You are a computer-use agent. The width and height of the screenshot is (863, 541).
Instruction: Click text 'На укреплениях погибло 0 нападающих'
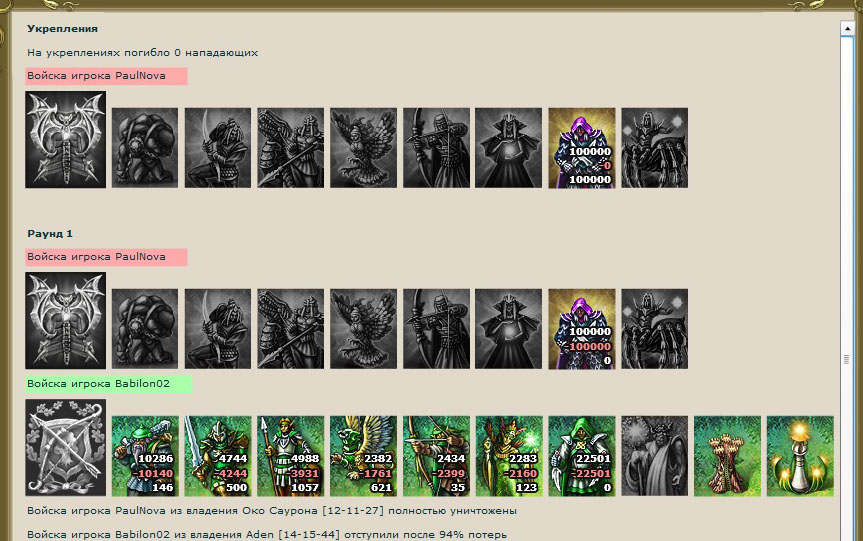(143, 53)
